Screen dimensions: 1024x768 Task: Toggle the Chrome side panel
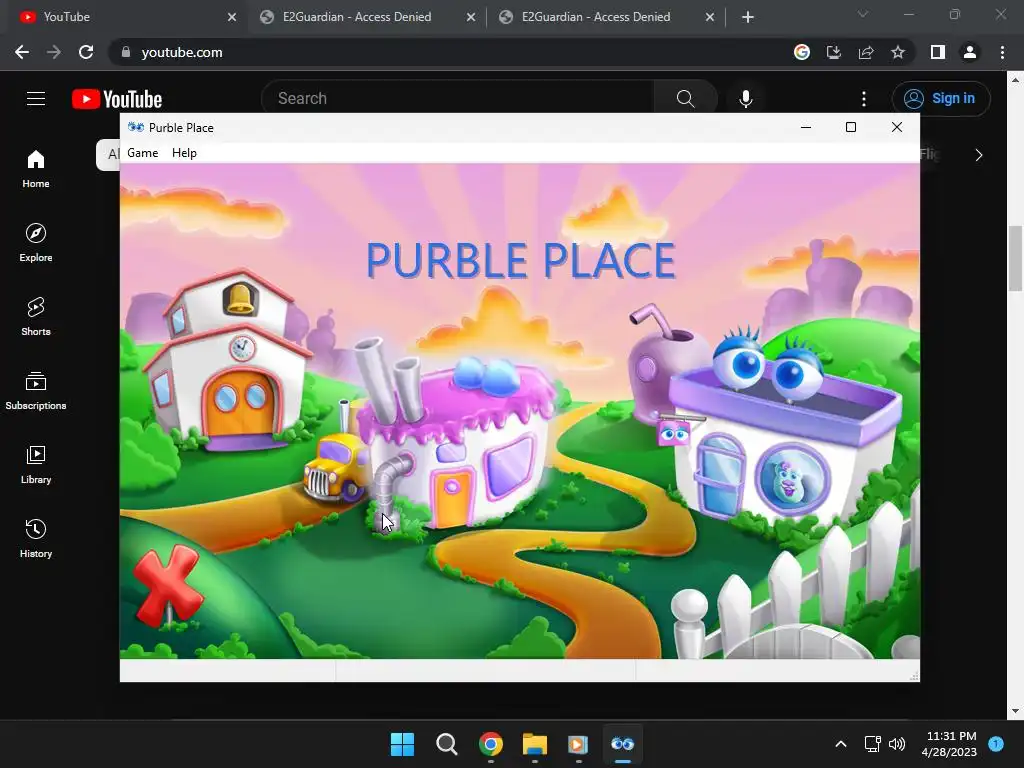(x=938, y=52)
